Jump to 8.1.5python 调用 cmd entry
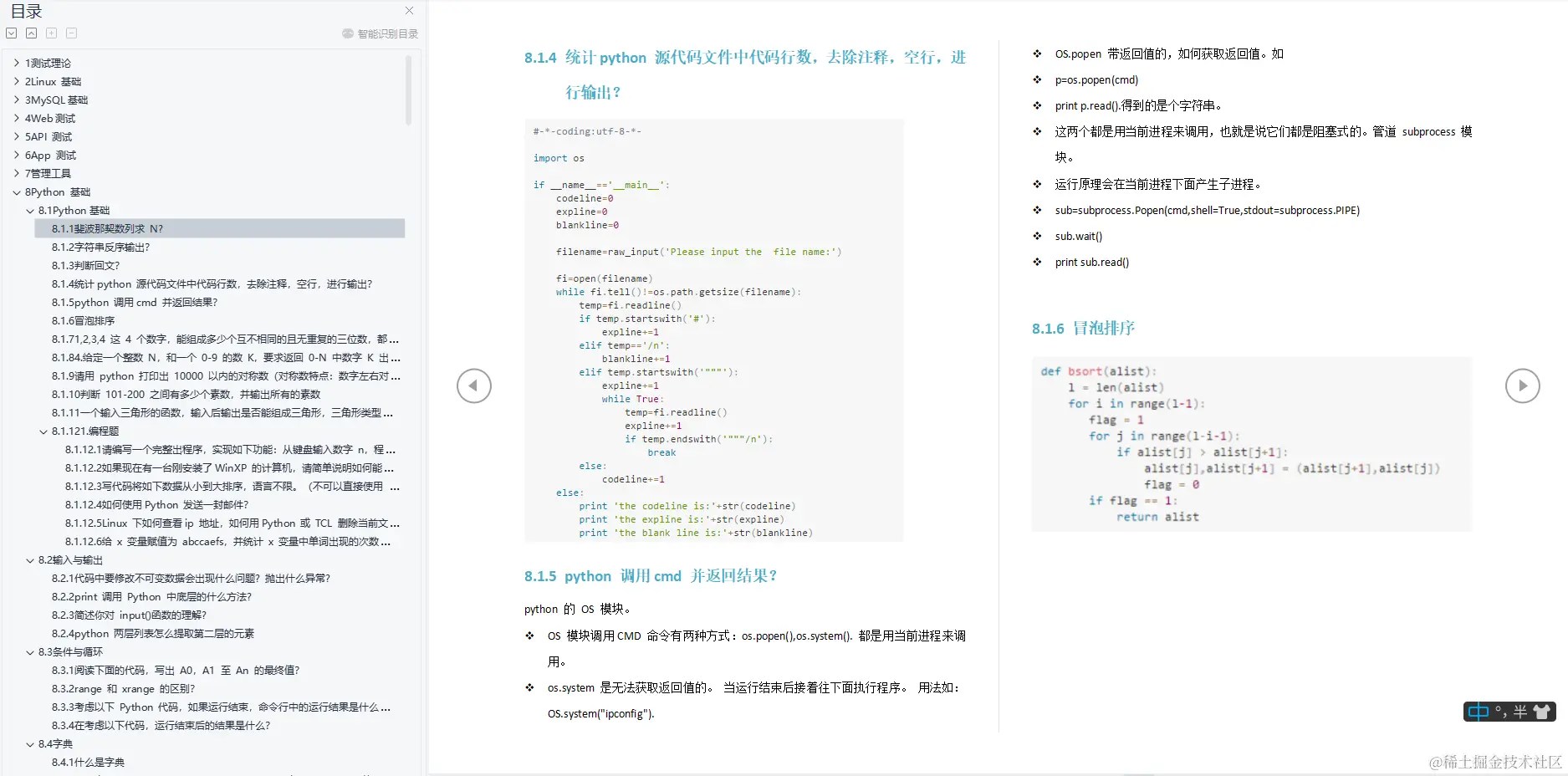This screenshot has width=1568, height=776. 135,302
